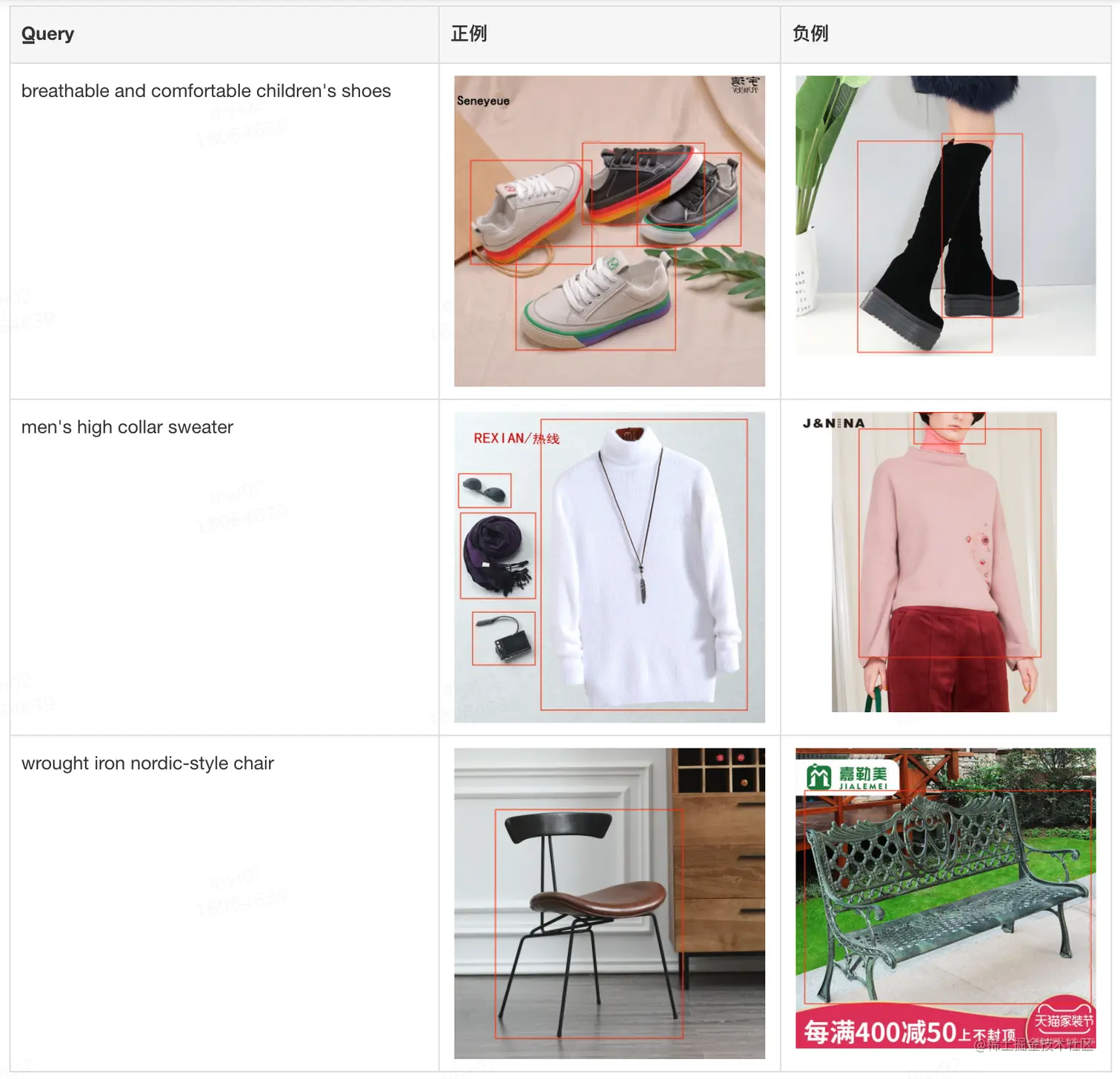
Task: Open the green iron garden bench image
Action: tap(945, 898)
